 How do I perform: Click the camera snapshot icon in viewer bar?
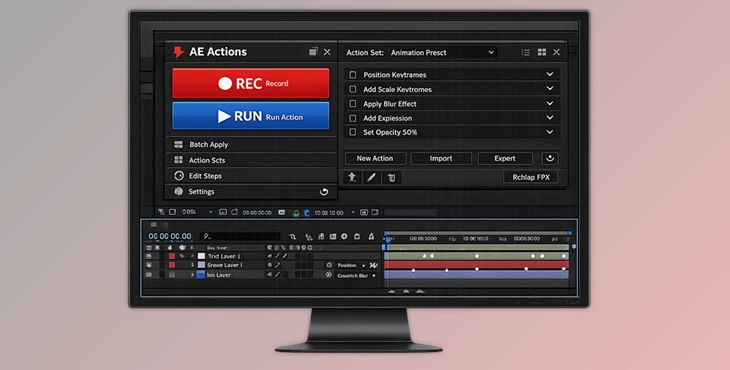[282, 212]
